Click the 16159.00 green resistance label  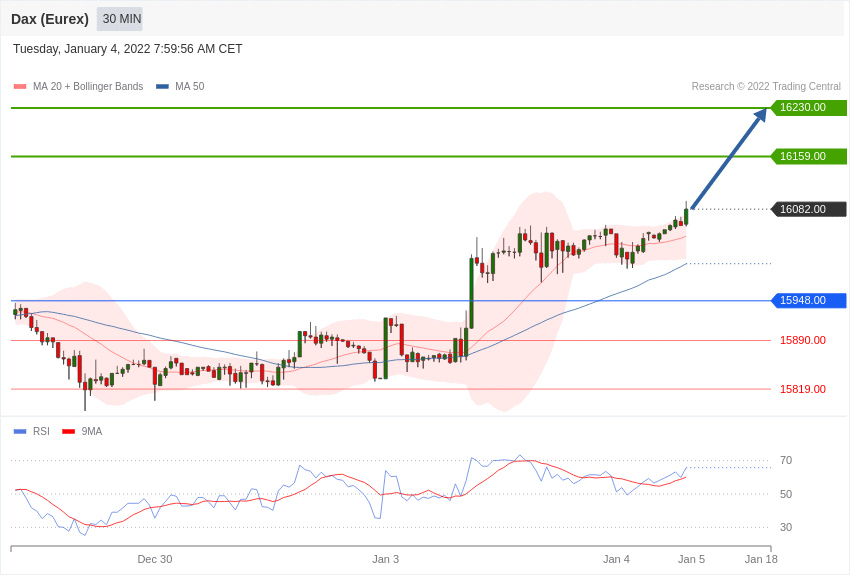coord(808,156)
